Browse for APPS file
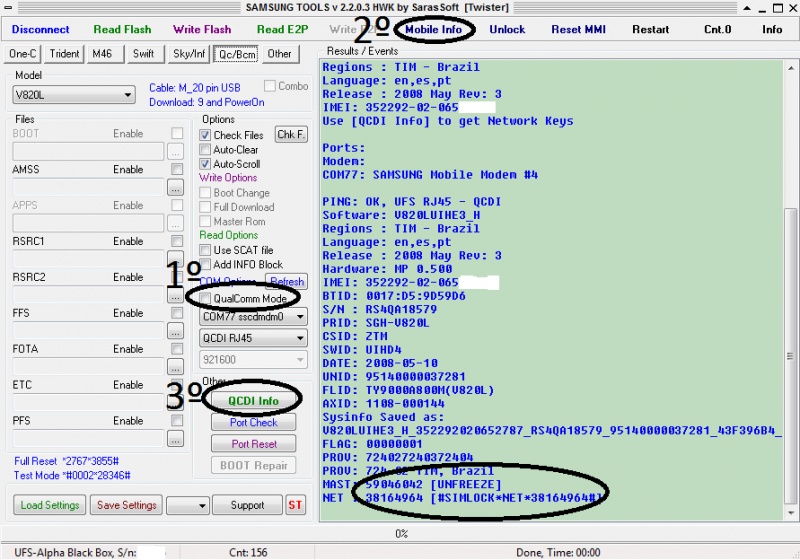This screenshot has height=560, width=800. (x=175, y=223)
